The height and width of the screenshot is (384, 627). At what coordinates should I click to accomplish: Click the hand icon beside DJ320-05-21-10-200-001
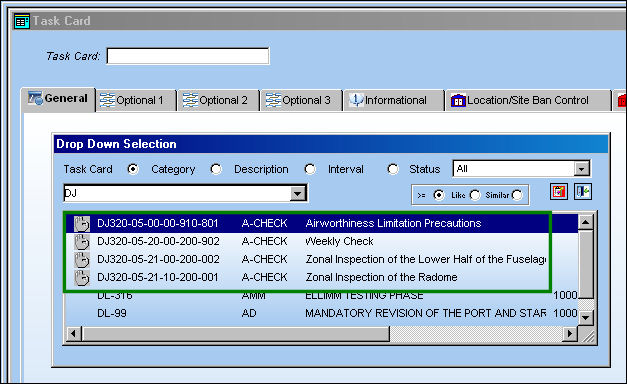click(82, 278)
